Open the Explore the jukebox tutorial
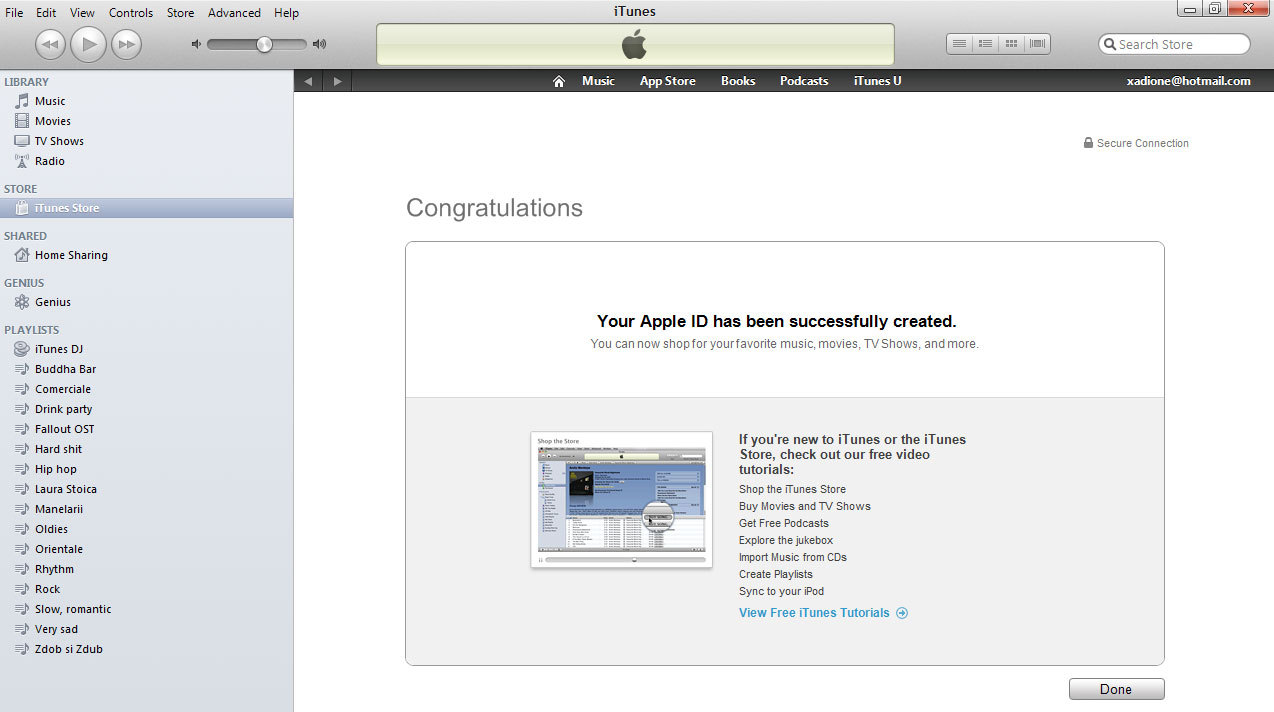The width and height of the screenshot is (1274, 712). [786, 540]
